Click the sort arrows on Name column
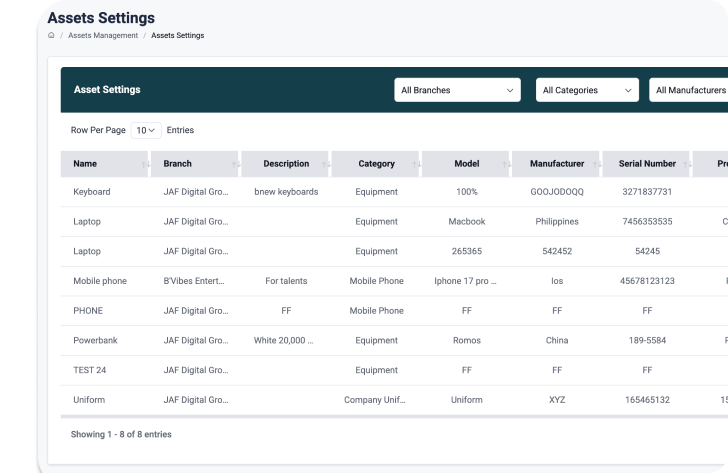 145,164
